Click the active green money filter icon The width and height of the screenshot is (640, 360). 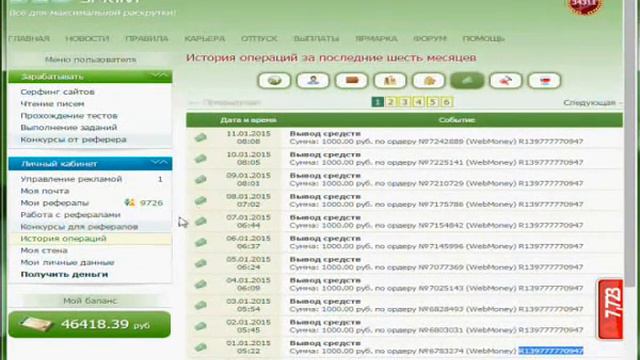point(467,80)
